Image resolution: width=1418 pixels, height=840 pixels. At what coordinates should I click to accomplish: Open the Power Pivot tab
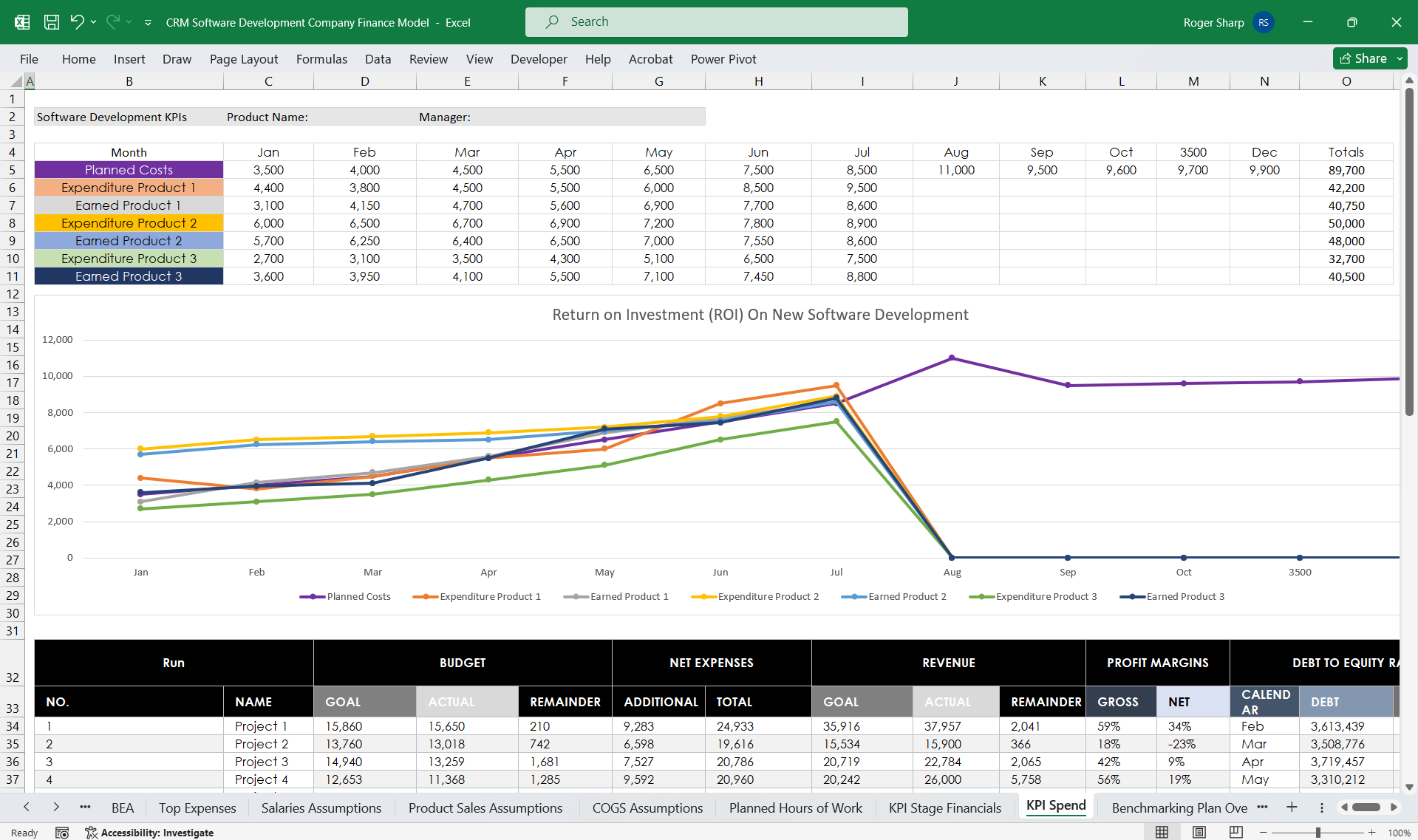(723, 59)
